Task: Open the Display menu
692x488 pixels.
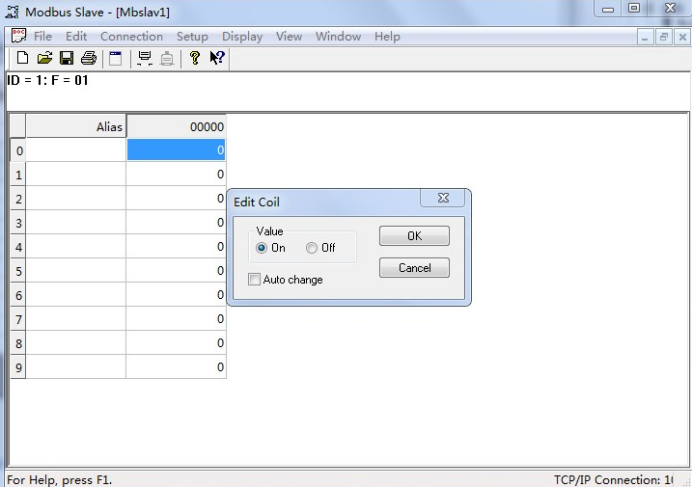Action: coord(242,36)
